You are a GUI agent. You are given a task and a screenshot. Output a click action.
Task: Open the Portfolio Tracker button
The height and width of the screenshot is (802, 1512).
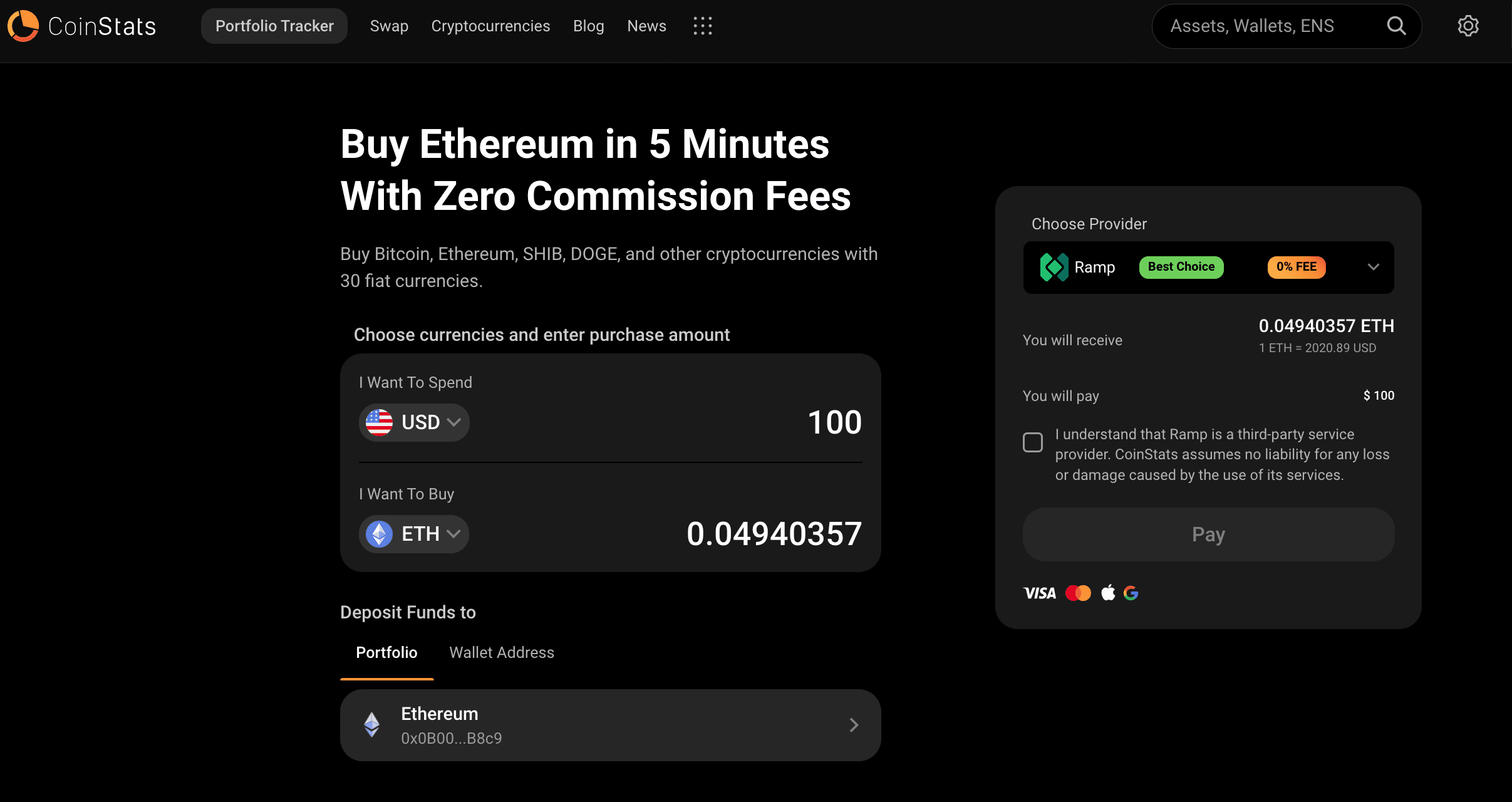[x=274, y=26]
